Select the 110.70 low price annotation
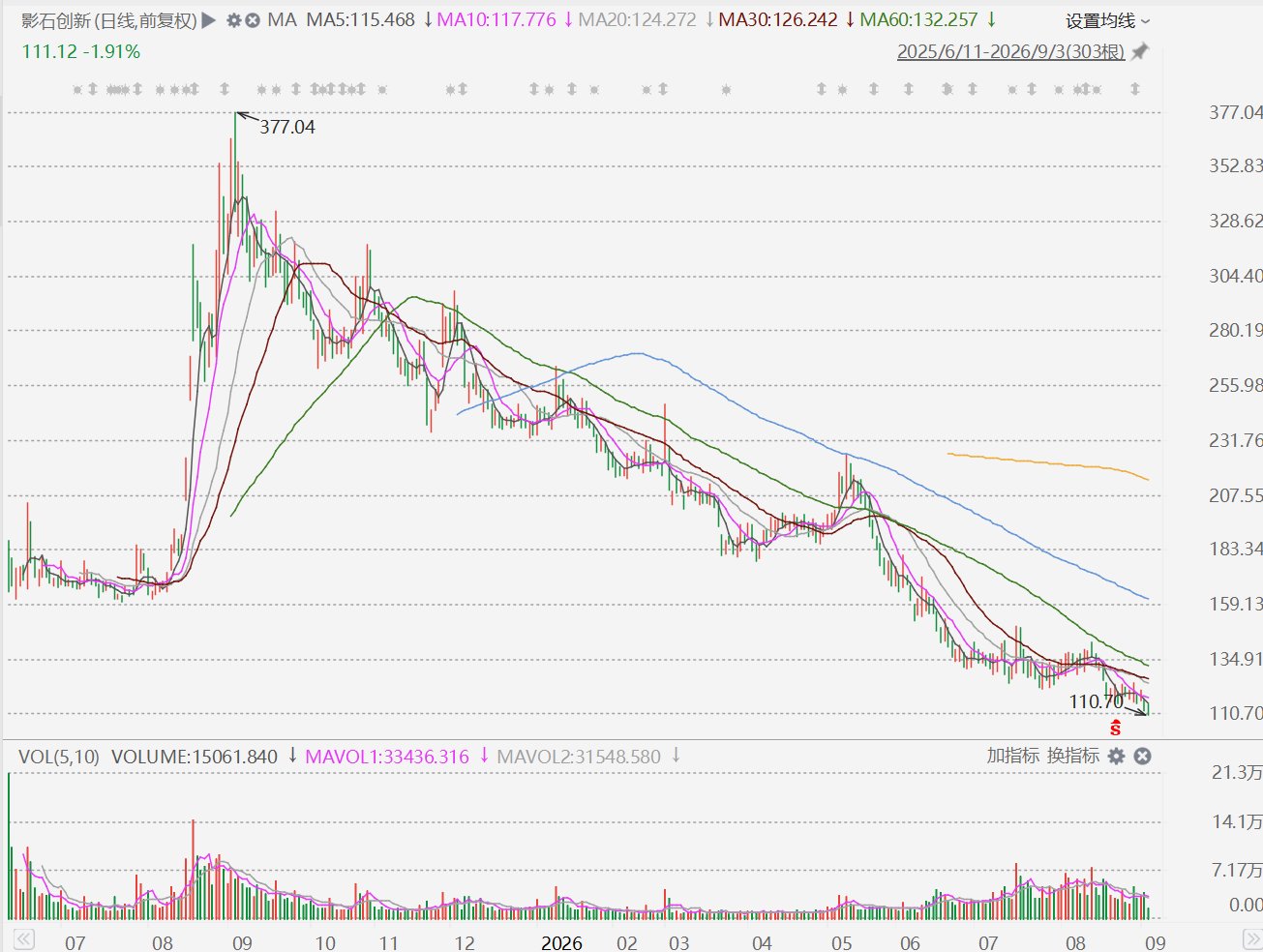 [1097, 701]
